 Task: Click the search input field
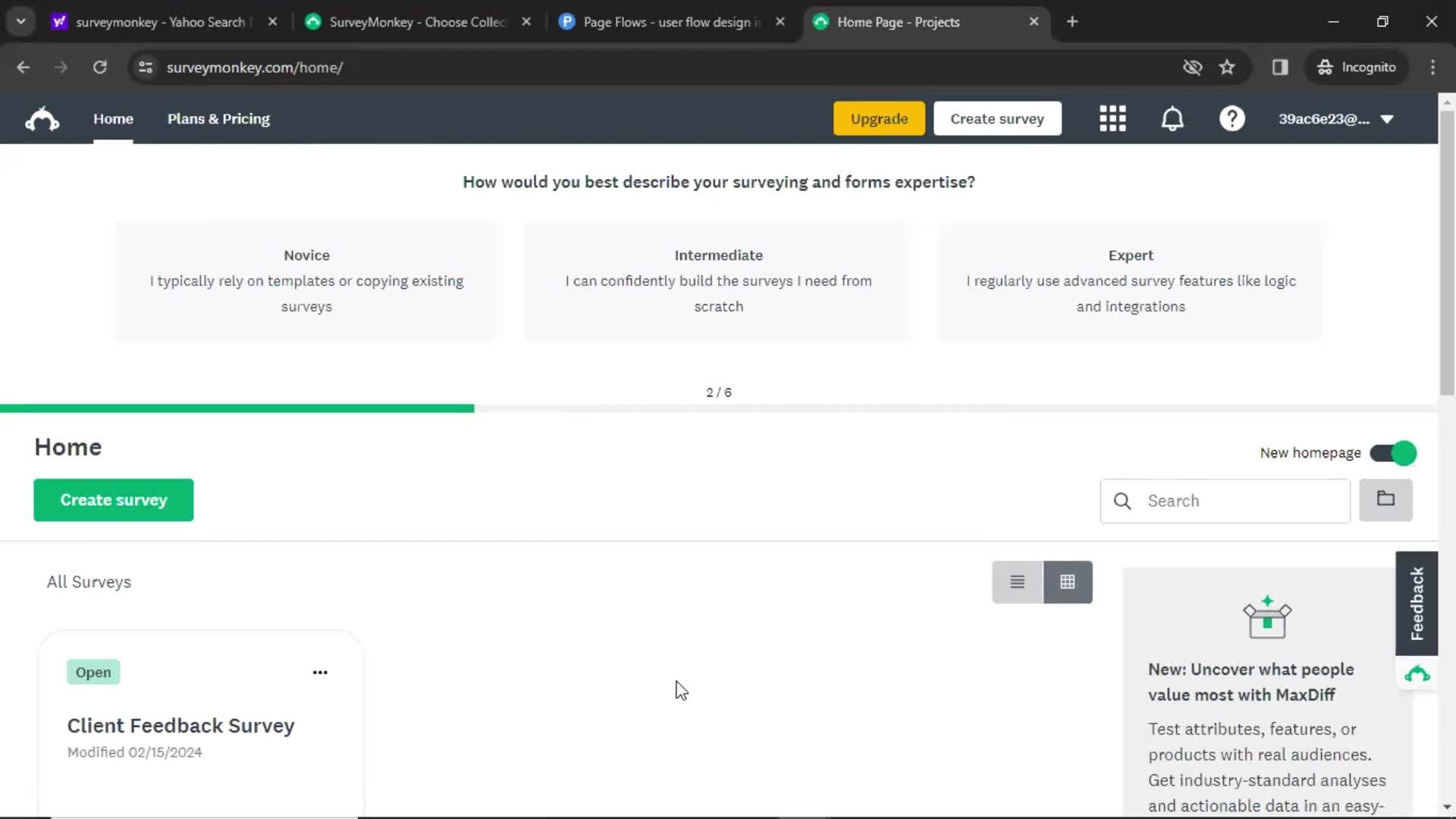[1225, 500]
